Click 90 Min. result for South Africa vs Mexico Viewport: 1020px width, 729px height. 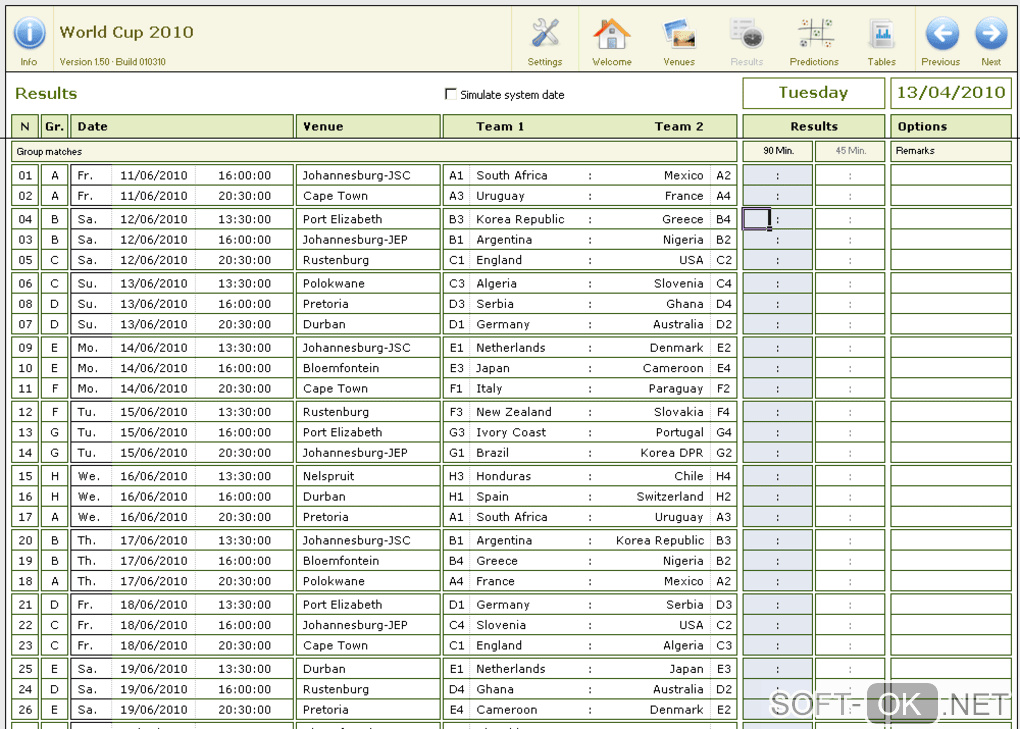777,176
